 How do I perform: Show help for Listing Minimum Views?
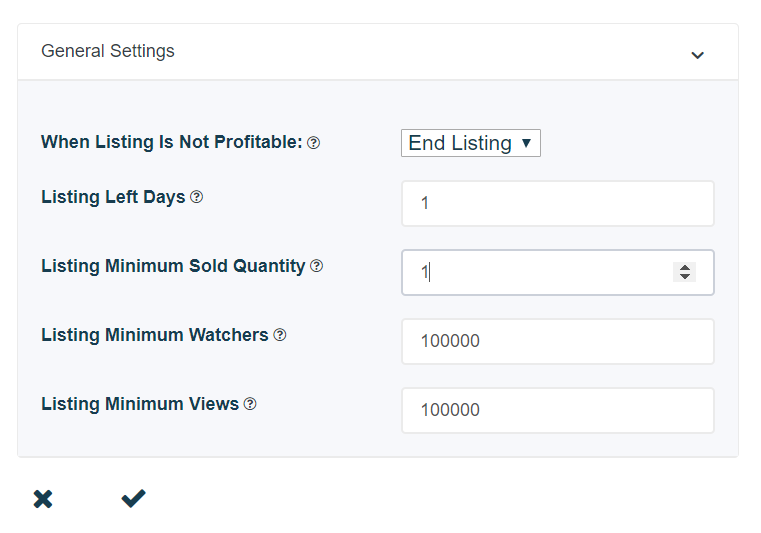[250, 404]
